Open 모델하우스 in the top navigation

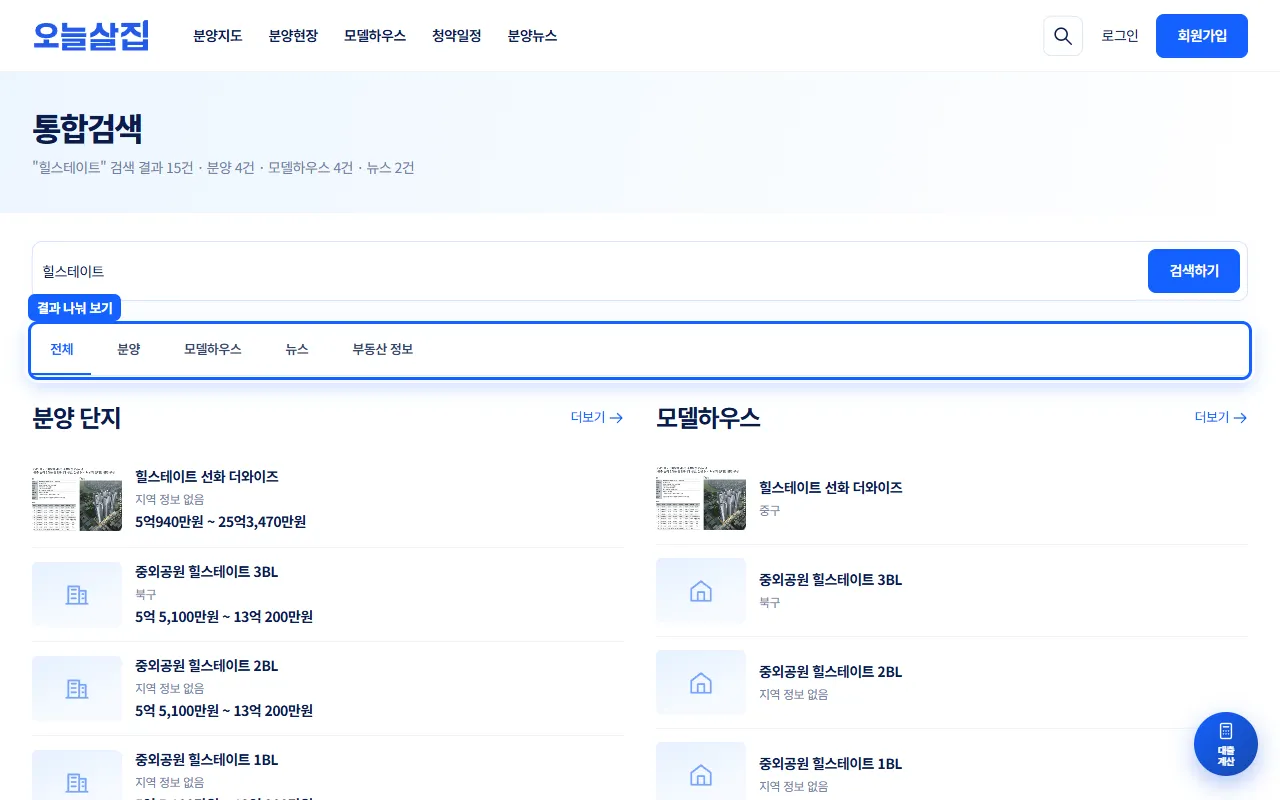(375, 36)
